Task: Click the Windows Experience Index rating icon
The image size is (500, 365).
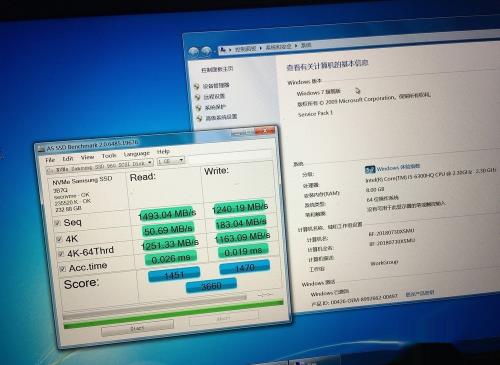Action: click(370, 170)
